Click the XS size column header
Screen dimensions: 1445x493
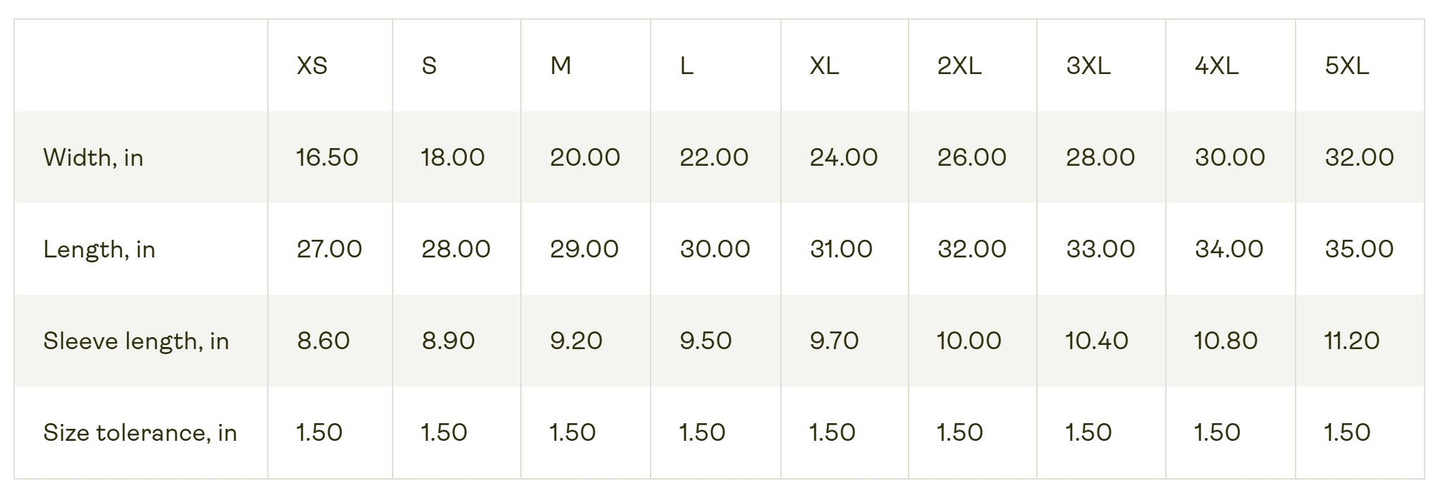pos(312,67)
